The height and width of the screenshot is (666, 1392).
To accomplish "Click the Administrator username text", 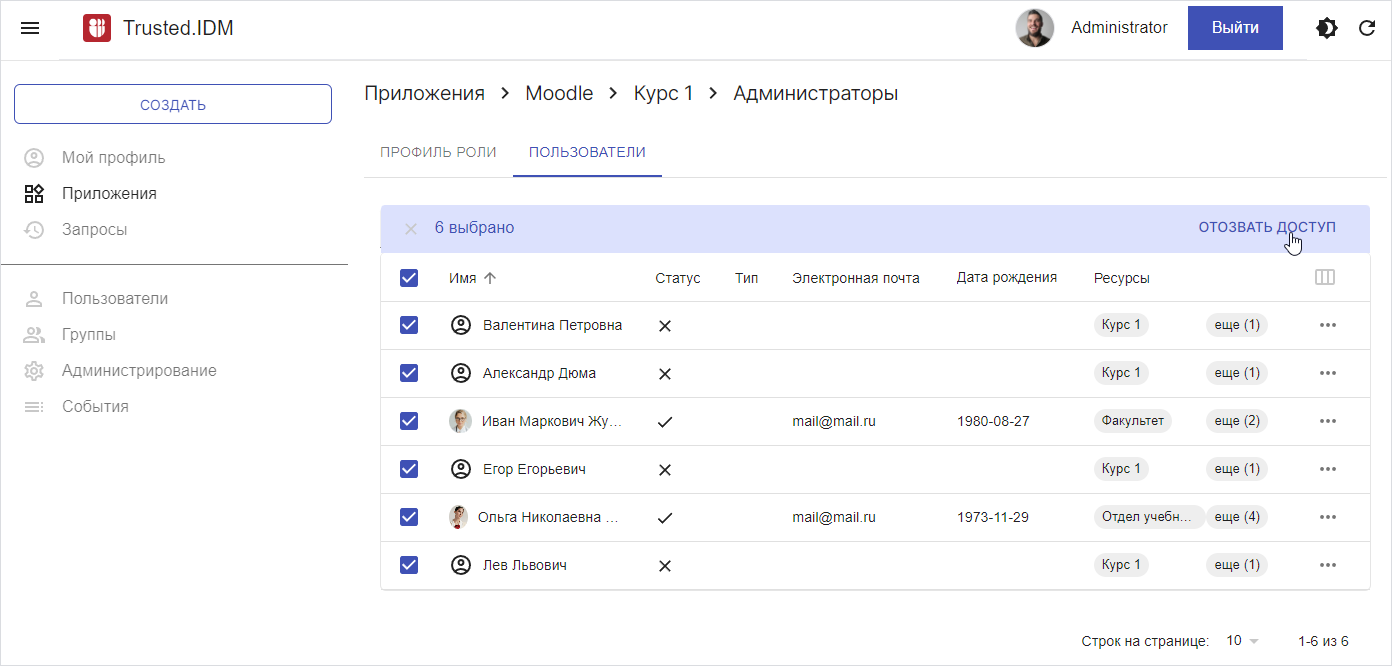I will (x=1119, y=28).
